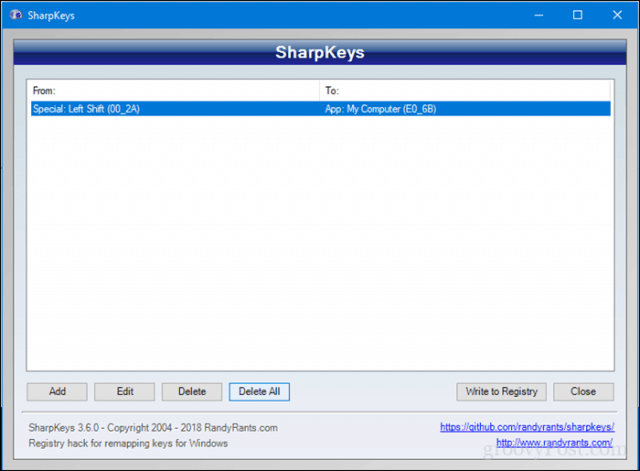Write mappings to the Registry
Viewport: 640px width, 471px height.
point(501,391)
